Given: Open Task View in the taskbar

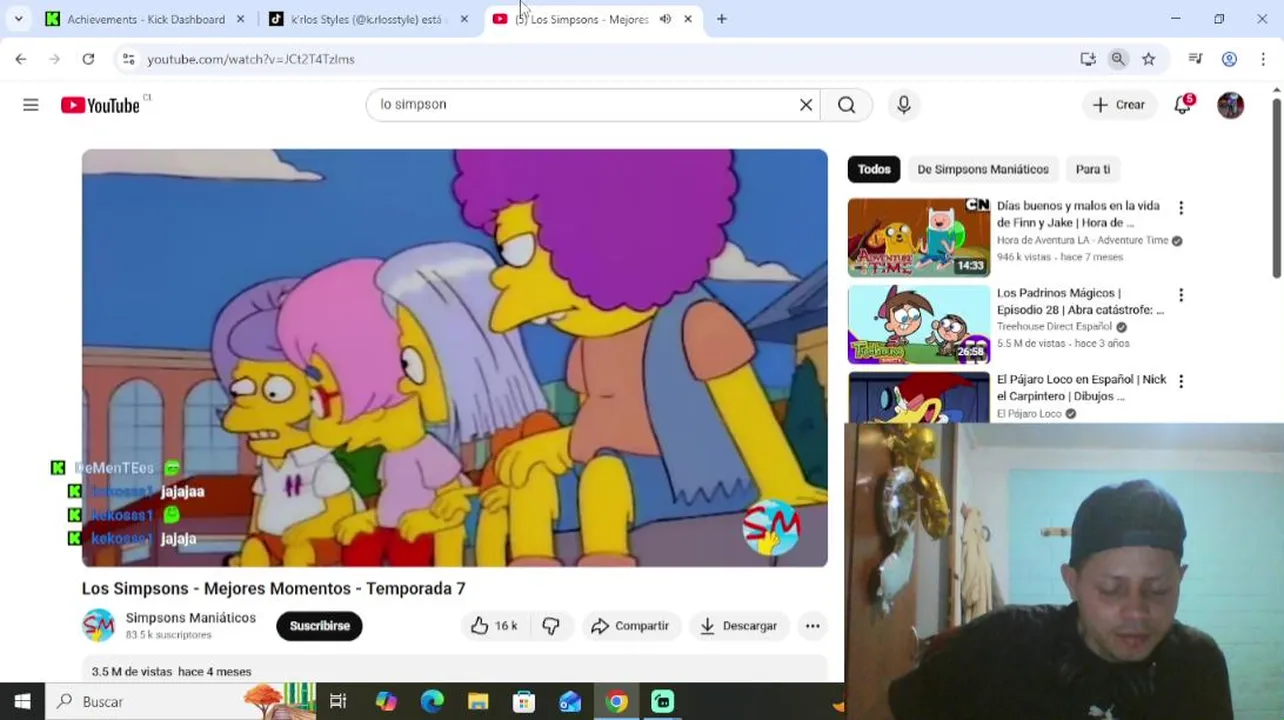Looking at the screenshot, I should [338, 702].
